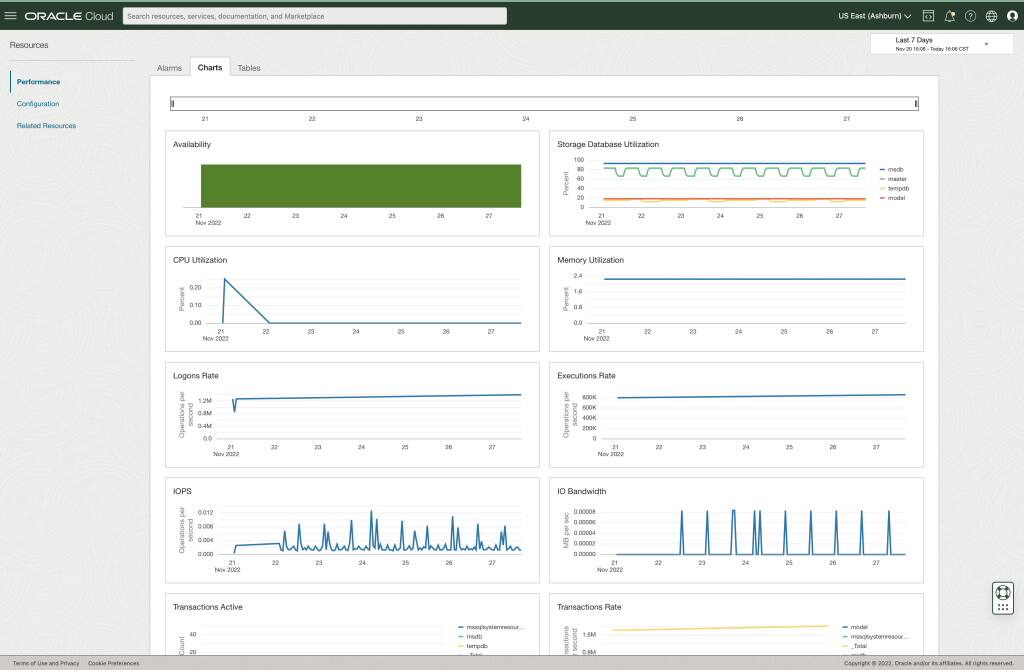This screenshot has width=1024, height=670.
Task: Open the Configuration link in sidebar
Action: tap(37, 103)
